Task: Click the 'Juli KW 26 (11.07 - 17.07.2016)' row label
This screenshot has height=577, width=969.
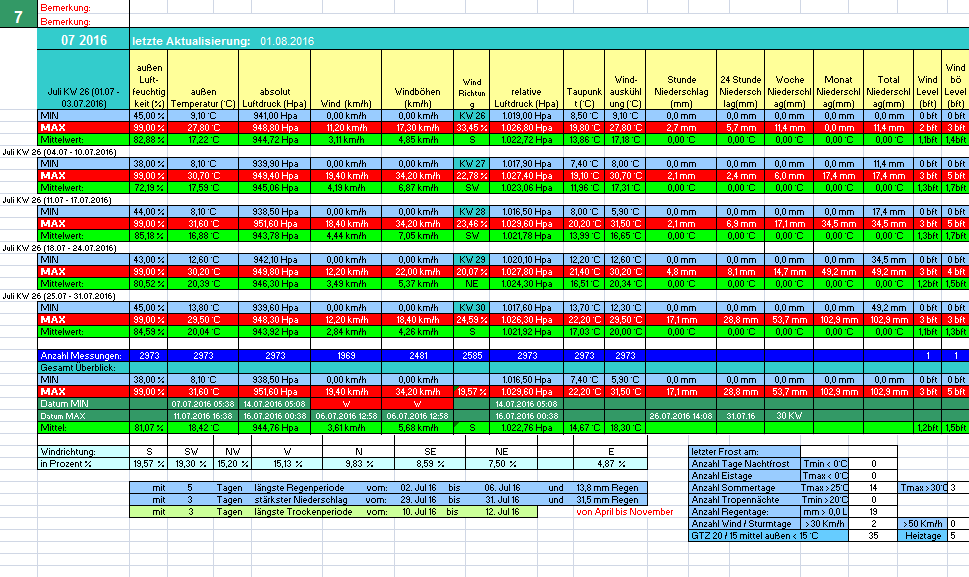Action: (x=57, y=200)
